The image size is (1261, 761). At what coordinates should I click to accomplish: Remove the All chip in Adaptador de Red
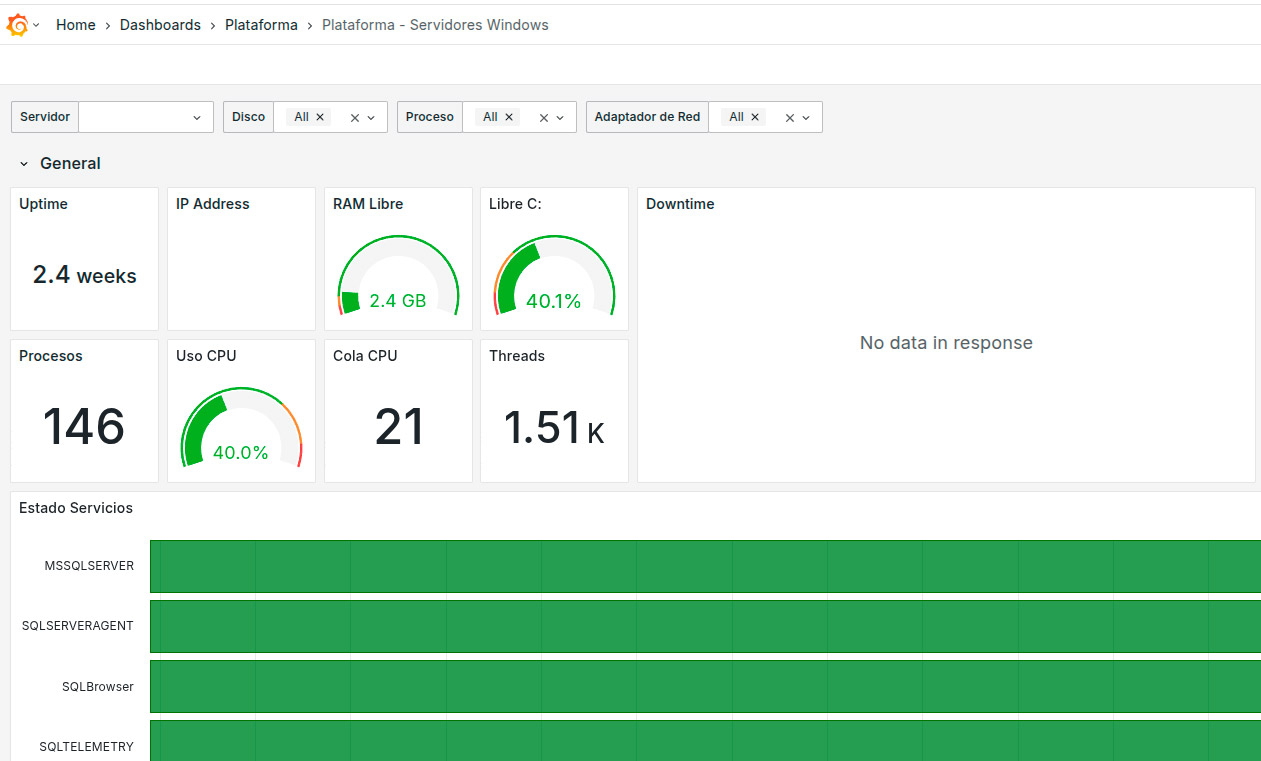[x=755, y=117]
